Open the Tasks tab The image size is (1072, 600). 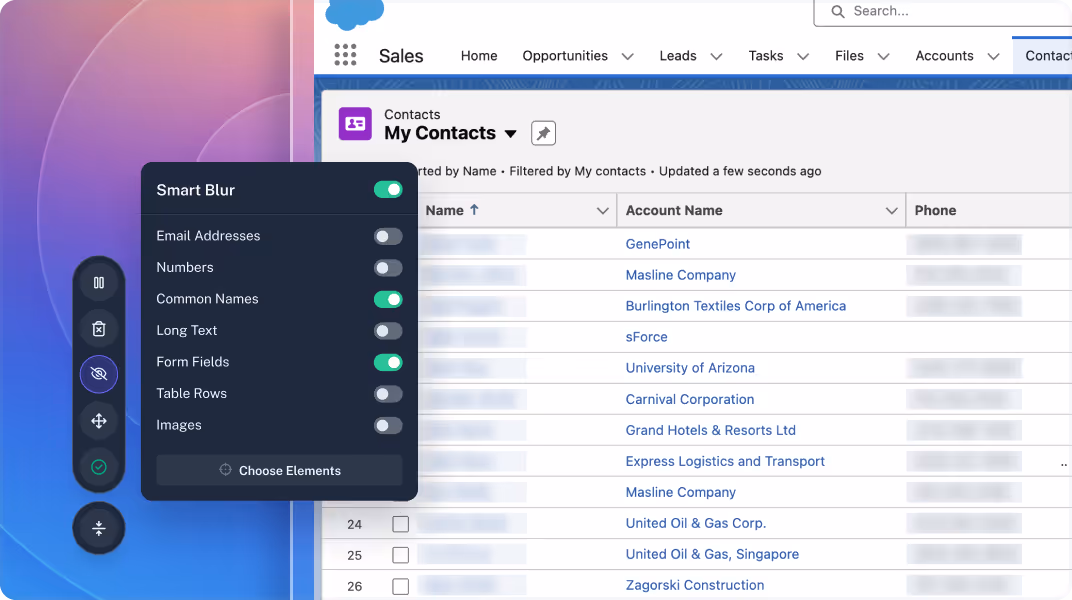(x=766, y=55)
